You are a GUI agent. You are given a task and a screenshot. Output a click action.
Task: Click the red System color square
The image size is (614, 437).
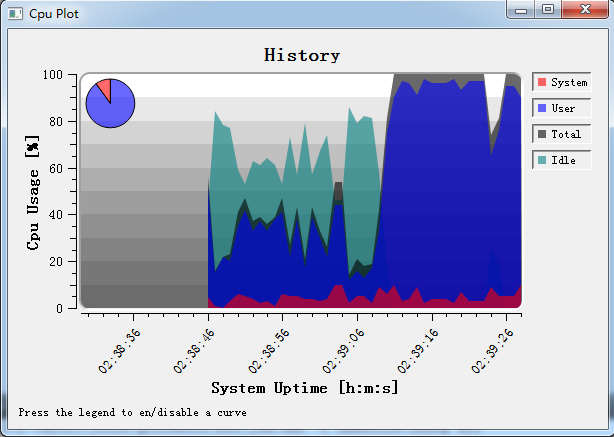pyautogui.click(x=542, y=82)
